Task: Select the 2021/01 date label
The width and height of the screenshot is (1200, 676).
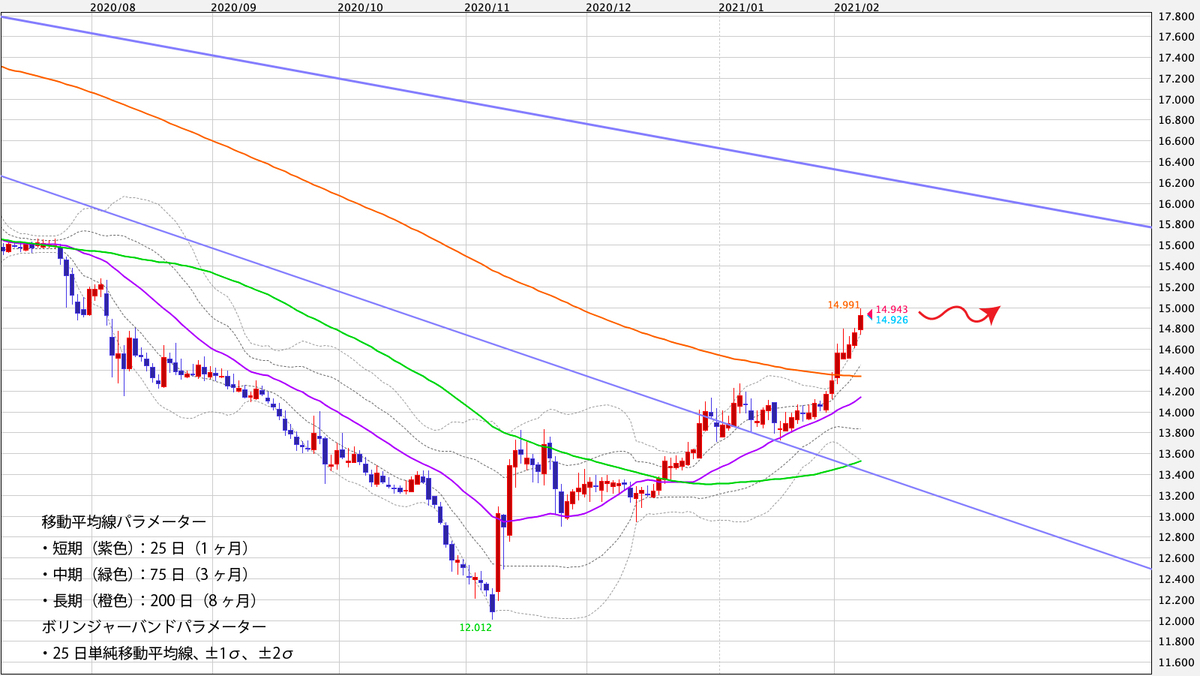Action: (741, 6)
